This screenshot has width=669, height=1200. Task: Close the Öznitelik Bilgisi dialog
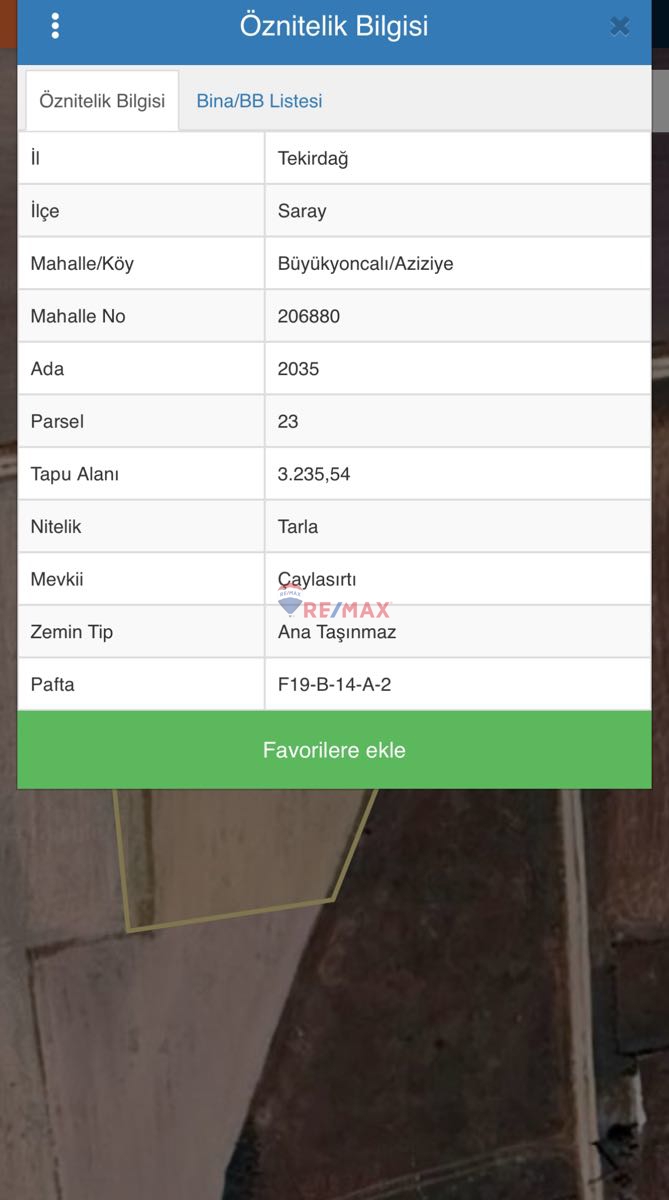tap(619, 27)
